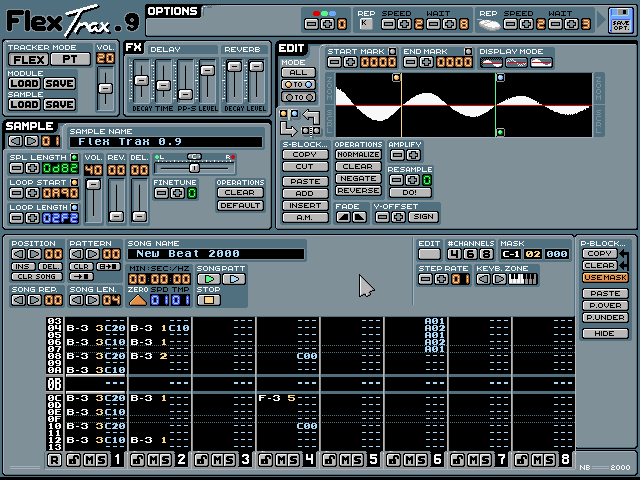Click the triangle arrow left of Save Opt.
Screen dimensions: 640x480
click(x=601, y=20)
